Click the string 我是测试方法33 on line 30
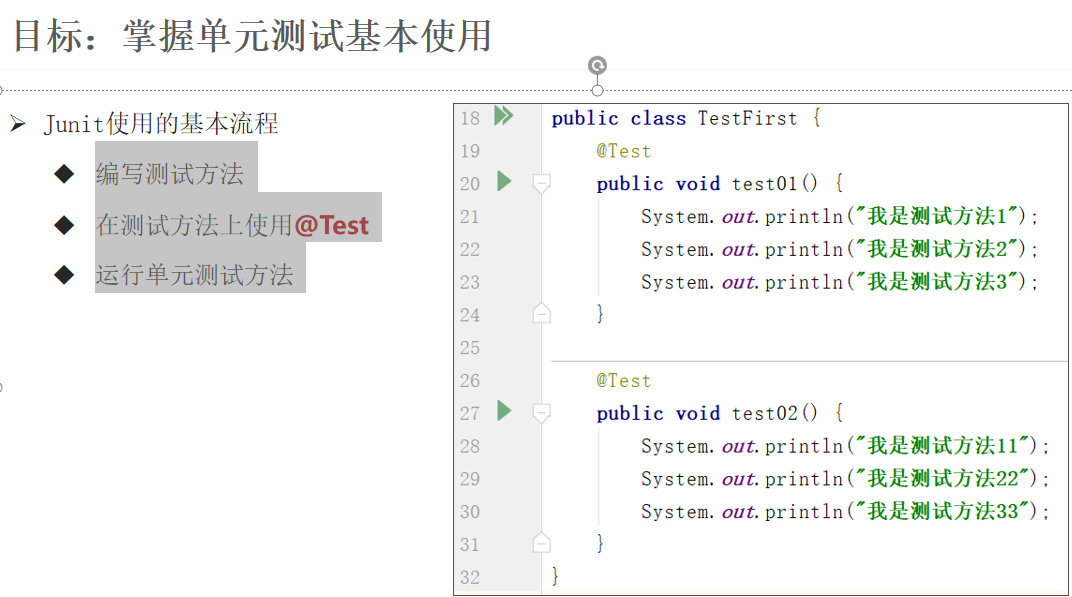Screen dimensions: 1072x597 (943, 512)
